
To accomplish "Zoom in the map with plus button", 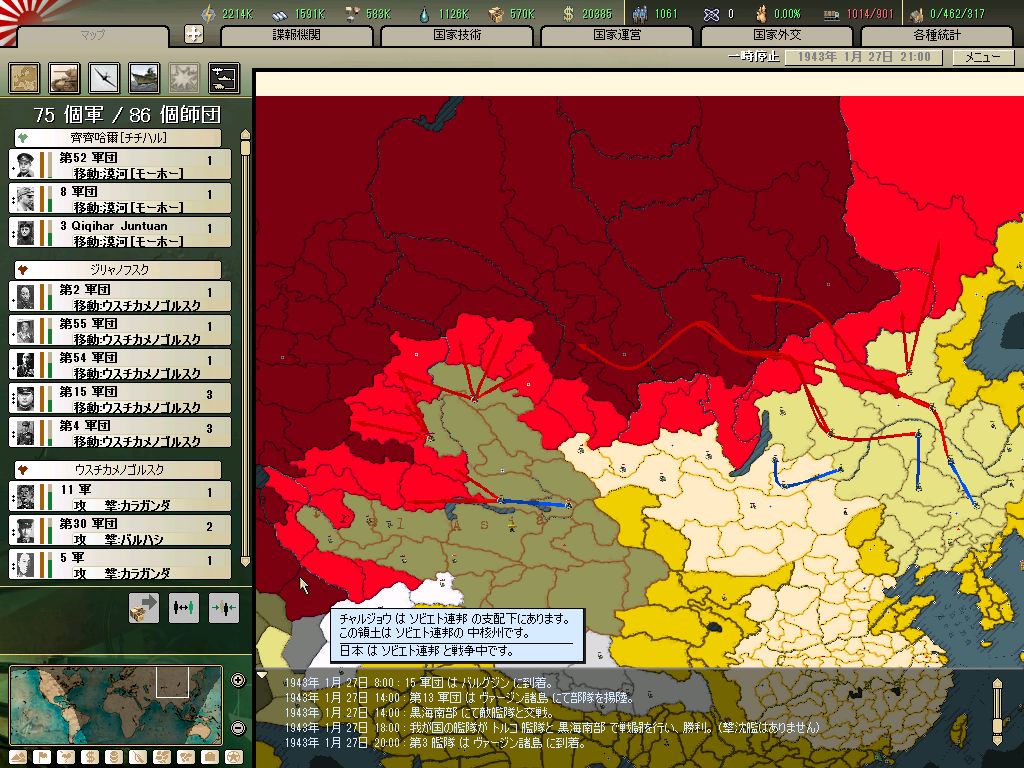I will 238,680.
